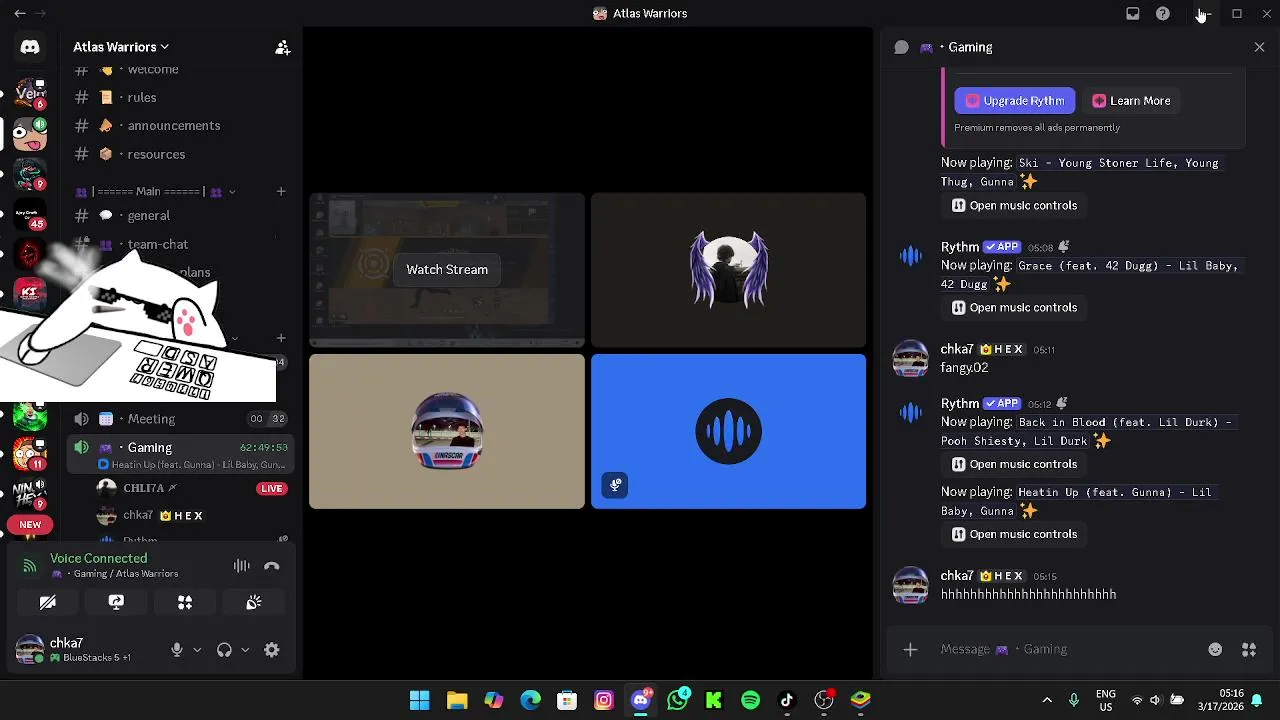Image resolution: width=1280 pixels, height=720 pixels.
Task: Expand input device options next to microphone
Action: (197, 650)
